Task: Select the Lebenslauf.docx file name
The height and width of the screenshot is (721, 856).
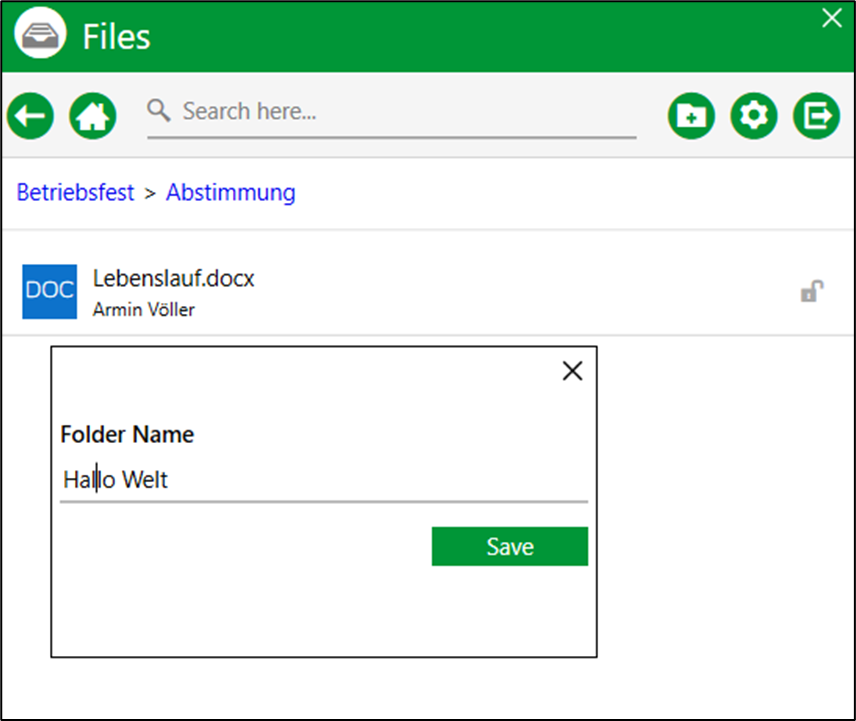Action: pyautogui.click(x=174, y=278)
